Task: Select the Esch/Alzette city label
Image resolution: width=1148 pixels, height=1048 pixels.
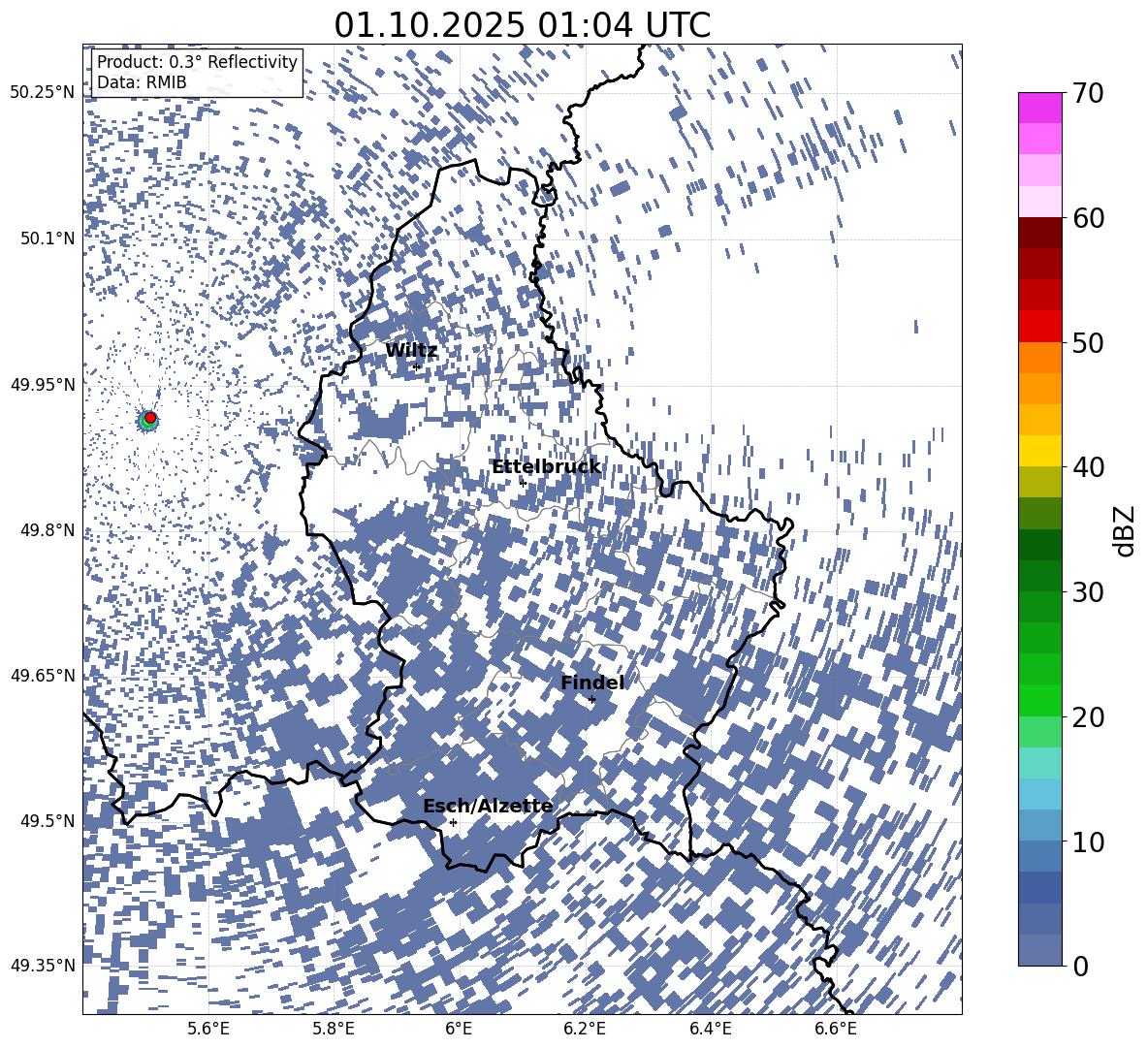Action: pos(488,807)
